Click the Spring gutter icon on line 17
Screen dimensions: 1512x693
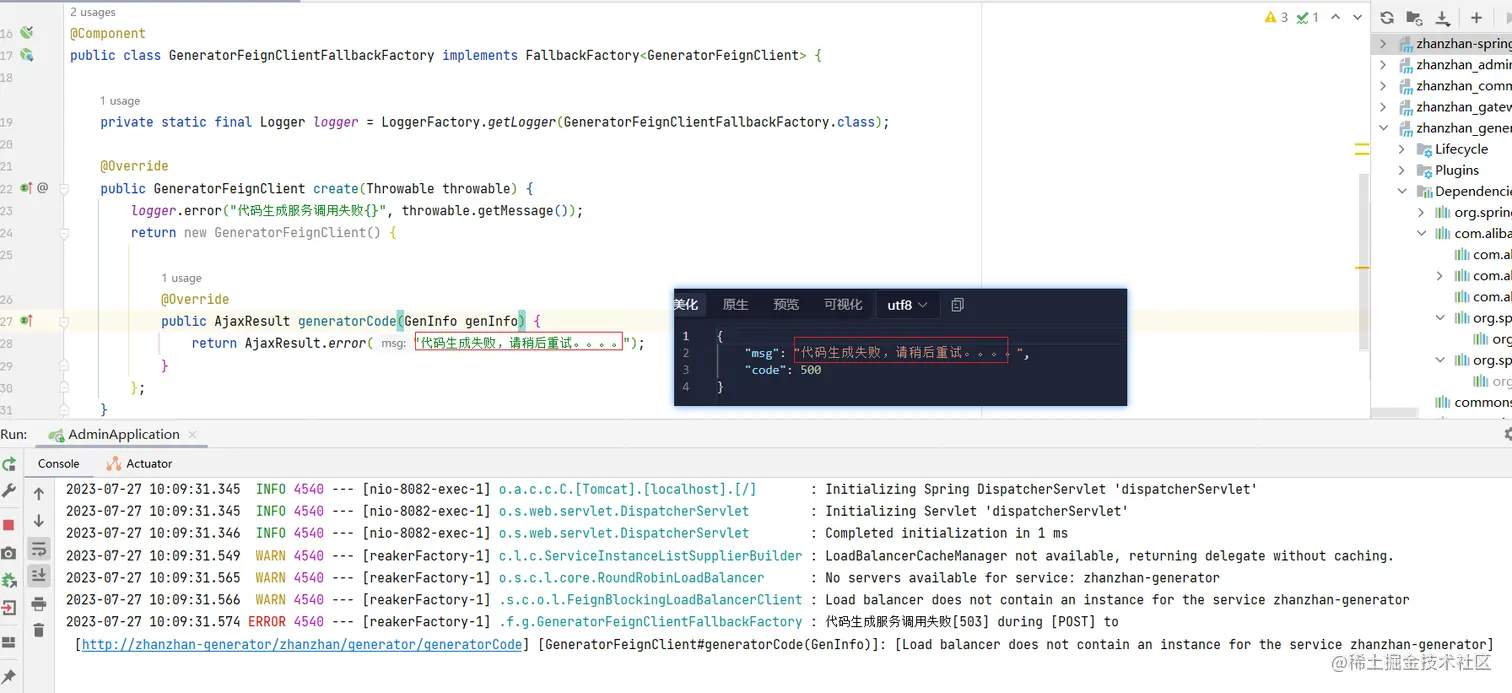click(x=27, y=55)
